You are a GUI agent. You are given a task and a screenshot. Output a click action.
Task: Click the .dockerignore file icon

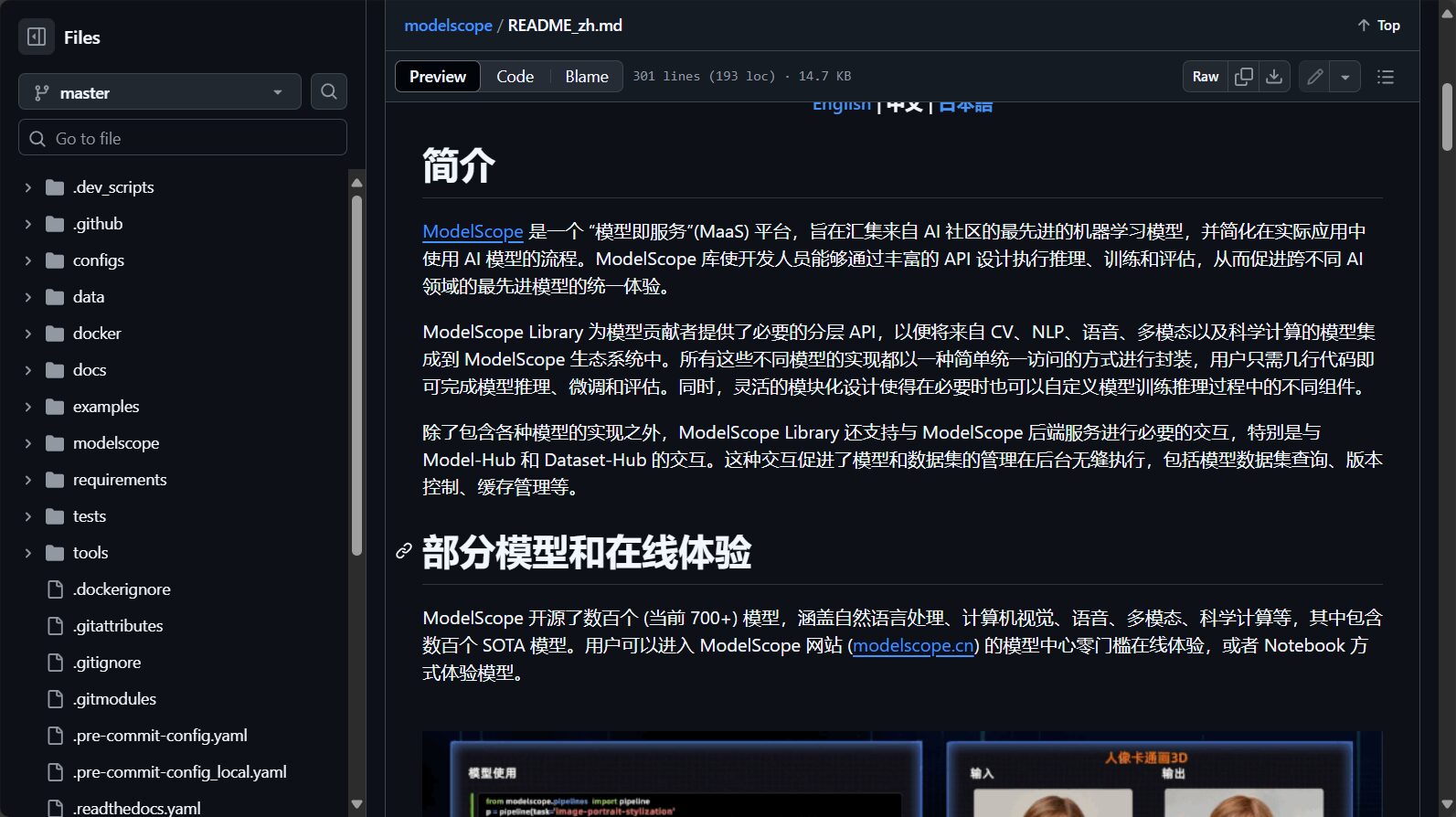point(55,589)
